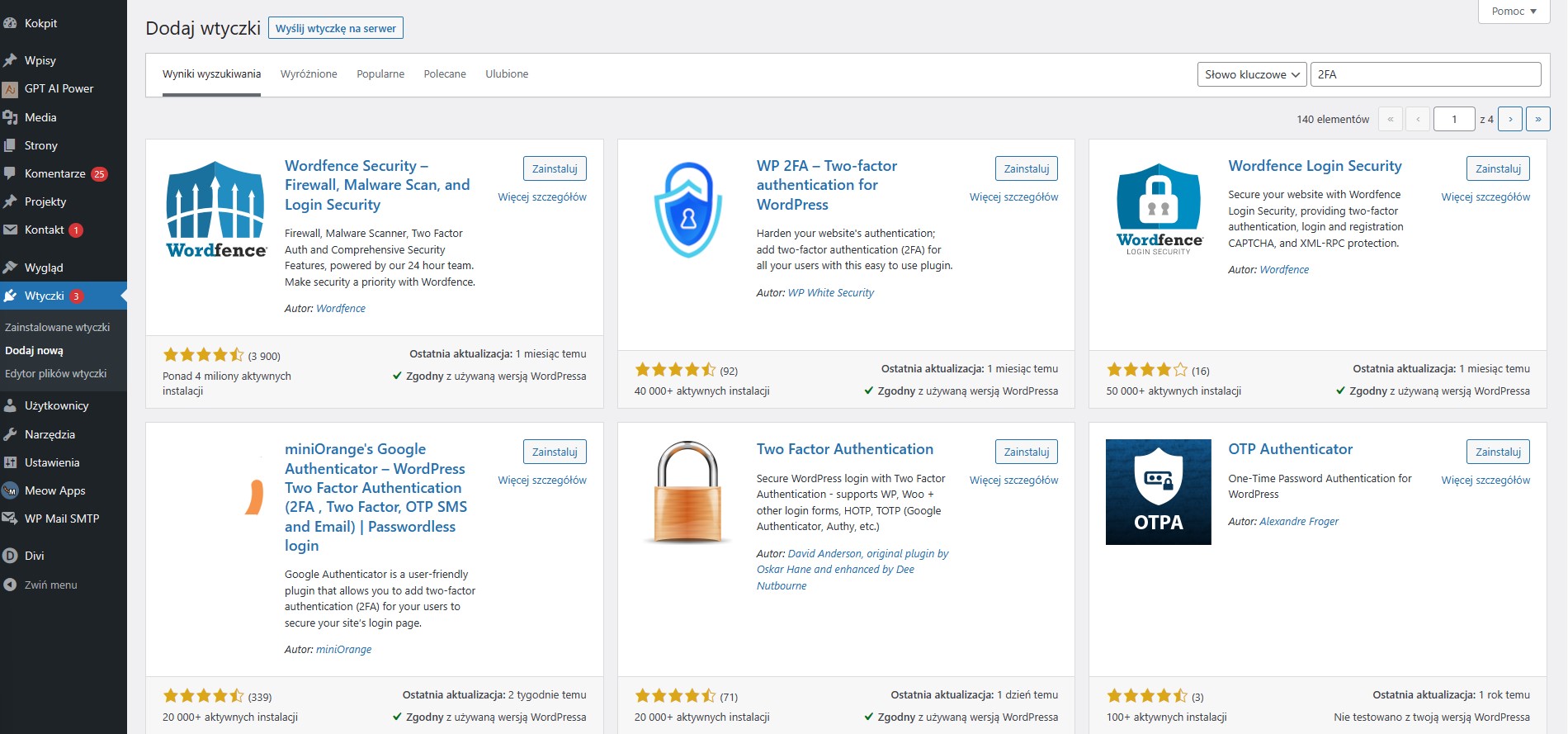Open Więcej szczegółów for Wordfence Security
This screenshot has height=734, width=1568.
(542, 197)
